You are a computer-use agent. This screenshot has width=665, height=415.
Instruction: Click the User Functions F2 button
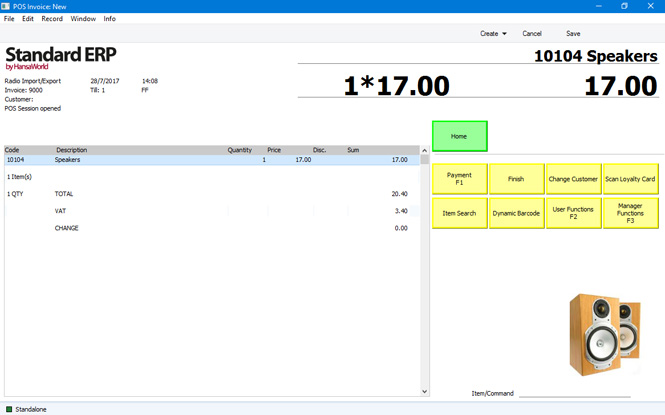(573, 213)
